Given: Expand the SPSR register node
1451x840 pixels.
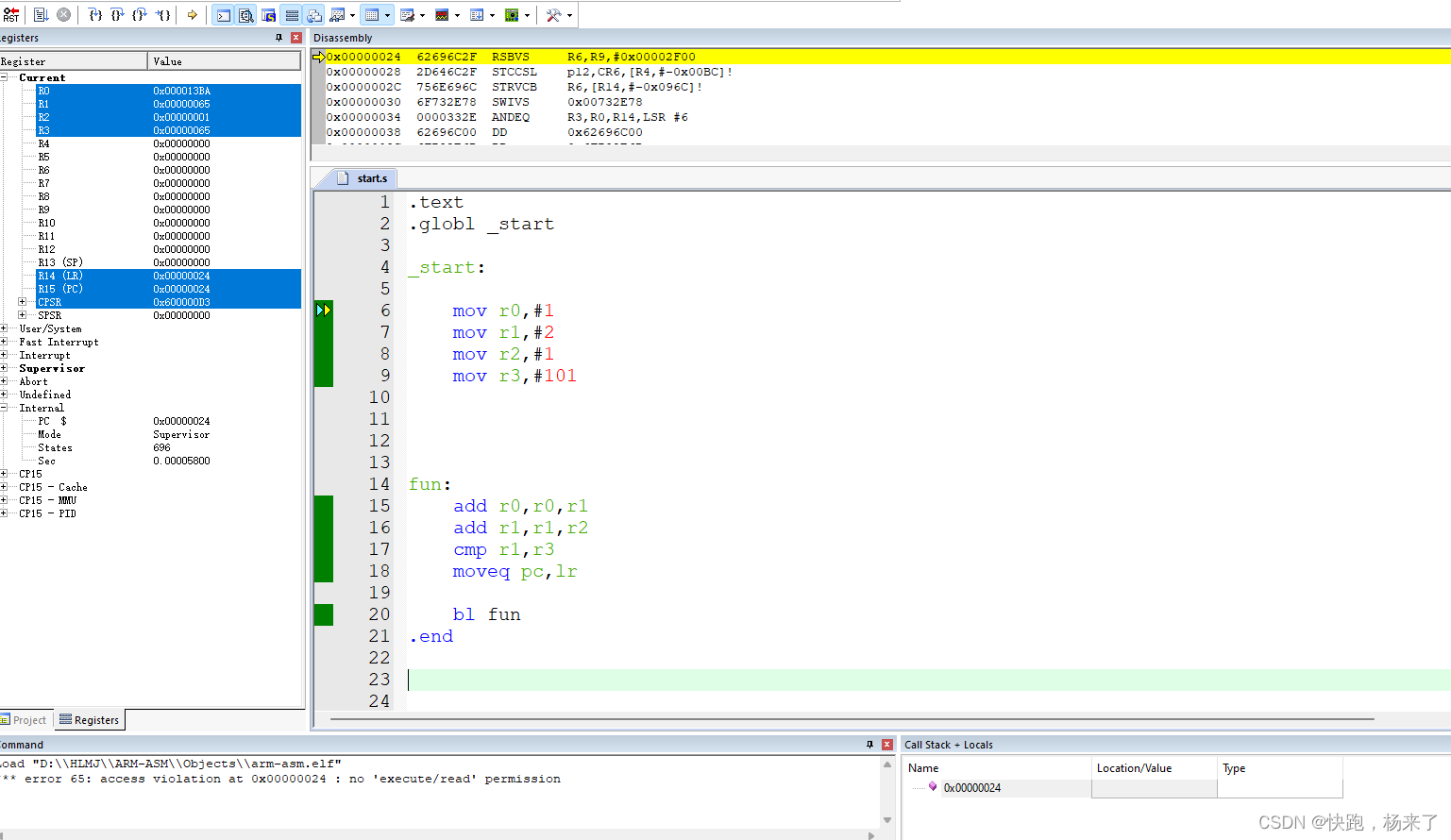Looking at the screenshot, I should tap(23, 315).
